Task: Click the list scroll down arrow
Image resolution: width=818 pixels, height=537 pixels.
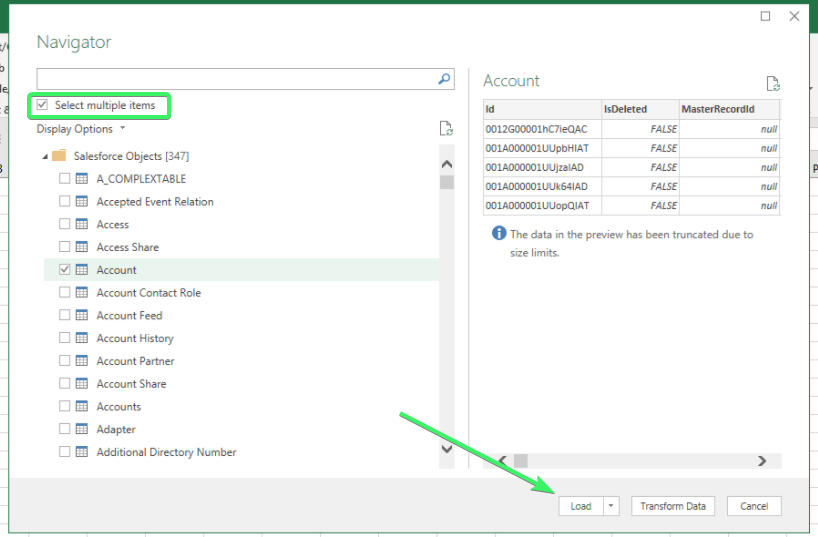Action: (x=447, y=449)
